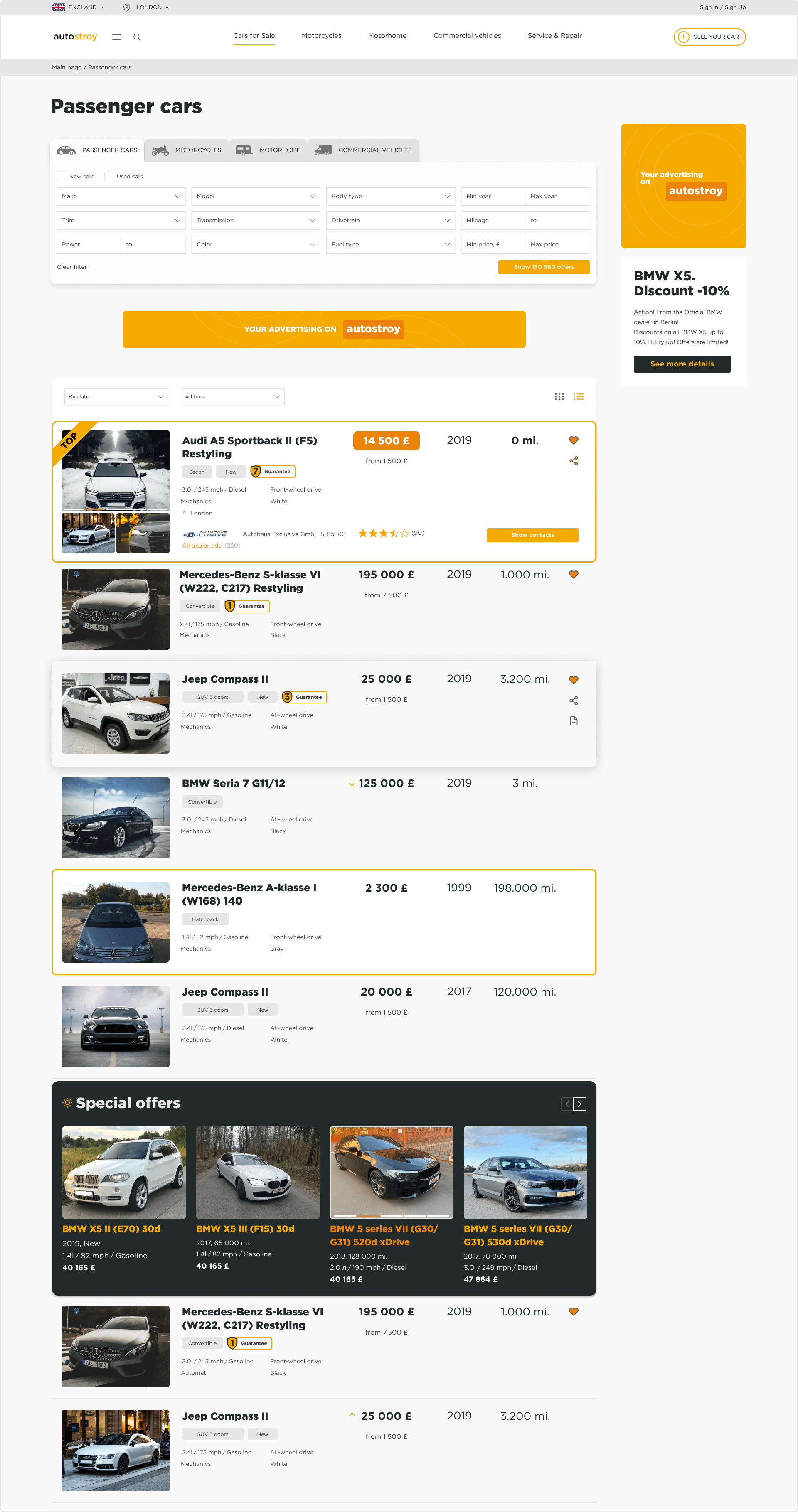Switch to grid view icon

(x=559, y=397)
